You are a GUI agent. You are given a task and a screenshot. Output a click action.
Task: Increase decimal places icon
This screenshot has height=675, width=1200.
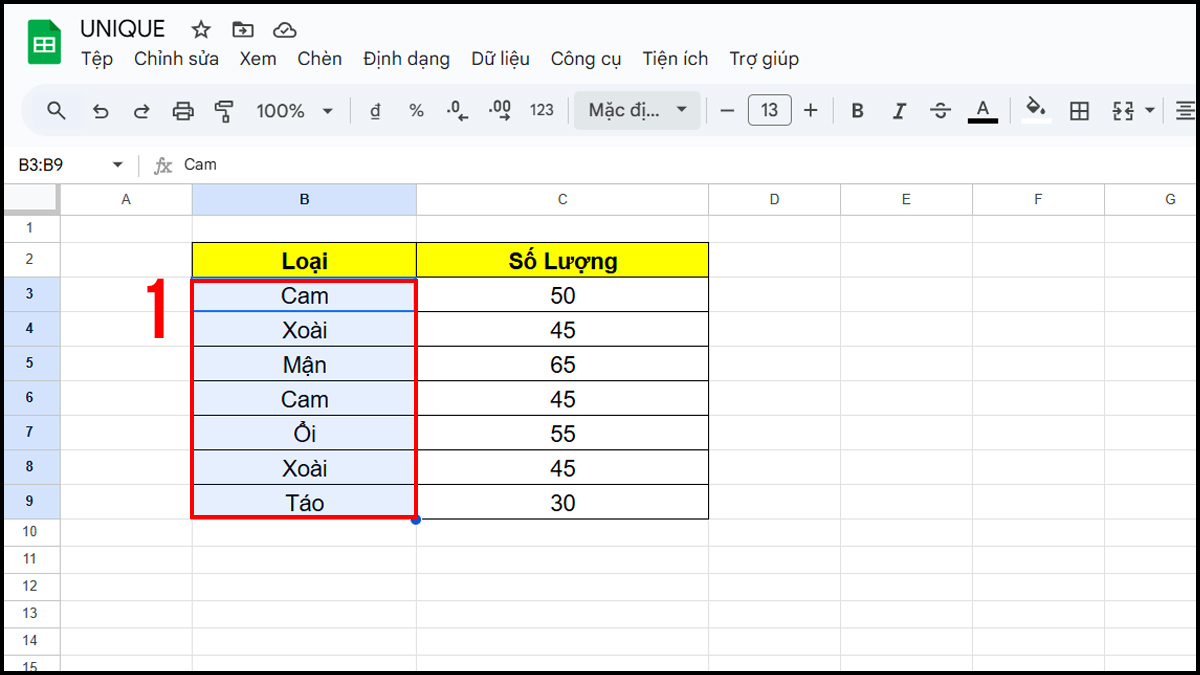[499, 111]
